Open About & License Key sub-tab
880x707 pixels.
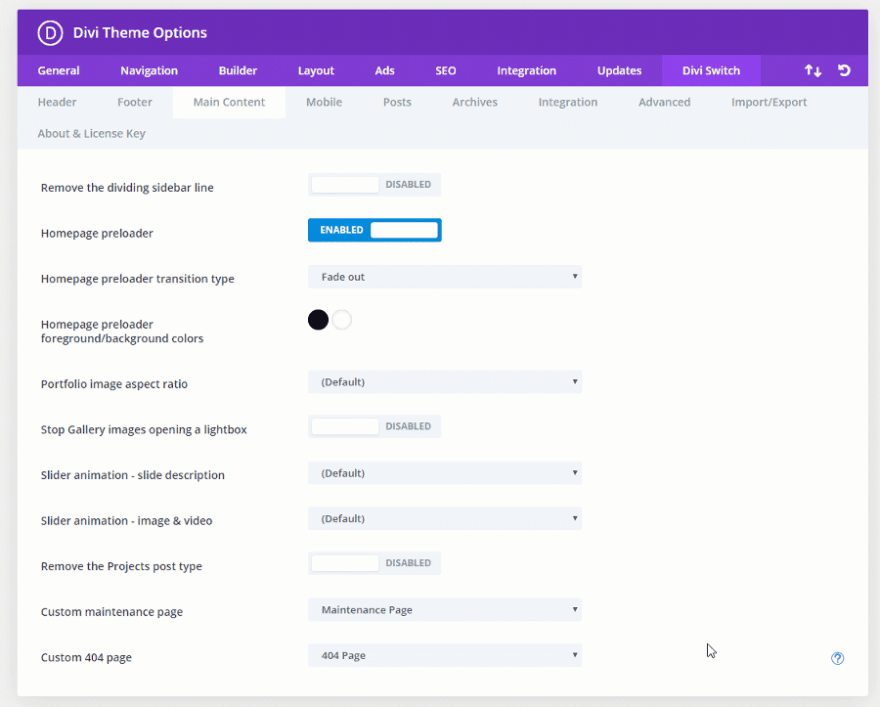coord(91,134)
